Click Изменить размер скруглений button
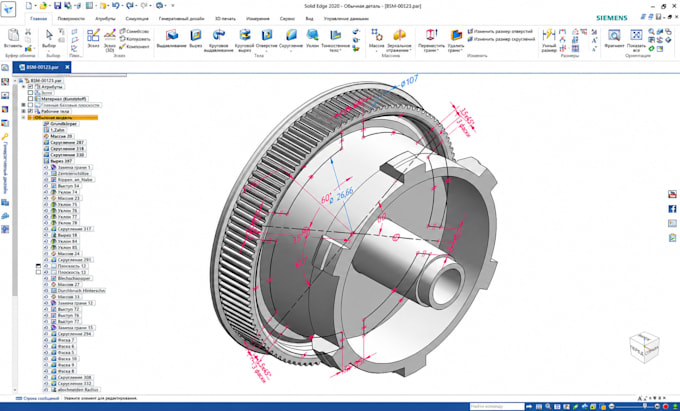The width and height of the screenshot is (680, 411). (502, 39)
